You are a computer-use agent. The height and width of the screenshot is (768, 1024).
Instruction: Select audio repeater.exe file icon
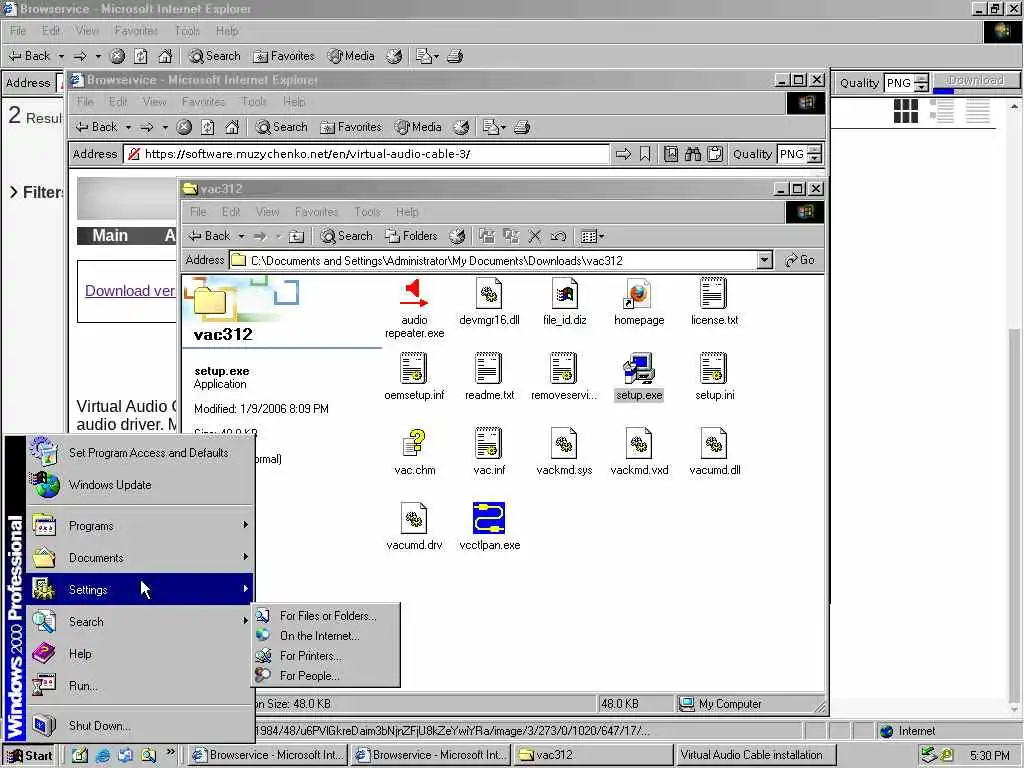click(x=414, y=295)
